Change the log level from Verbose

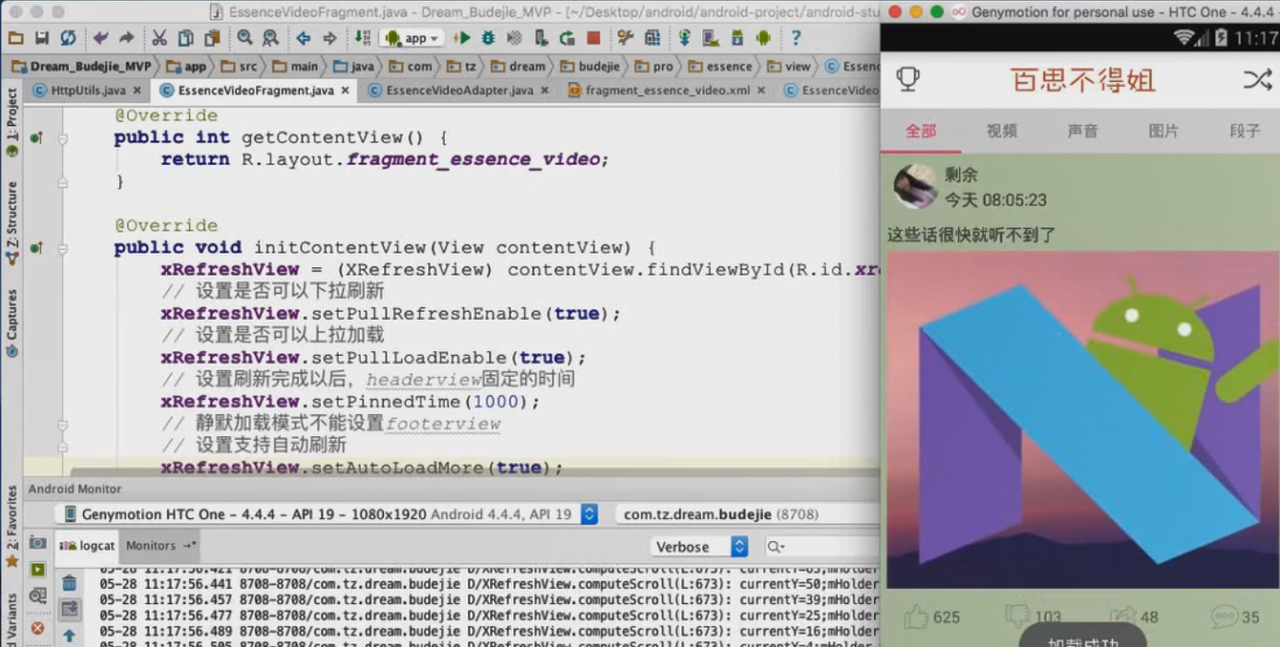coord(697,546)
